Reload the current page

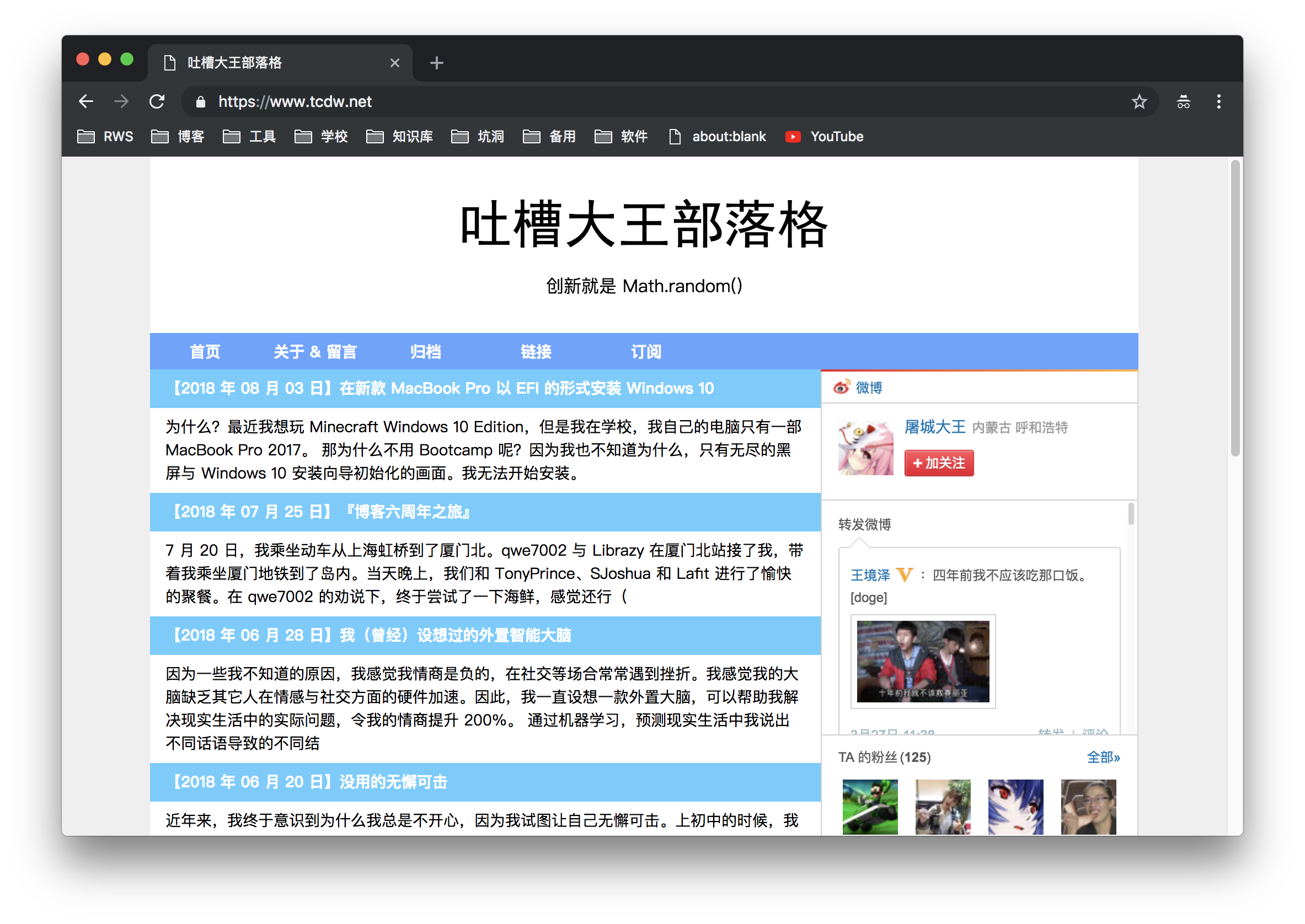pos(158,101)
